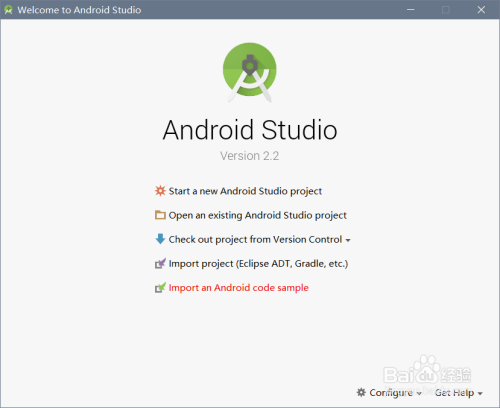This screenshot has width=500, height=408.
Task: Click the Configure gear icon
Action: 361,392
